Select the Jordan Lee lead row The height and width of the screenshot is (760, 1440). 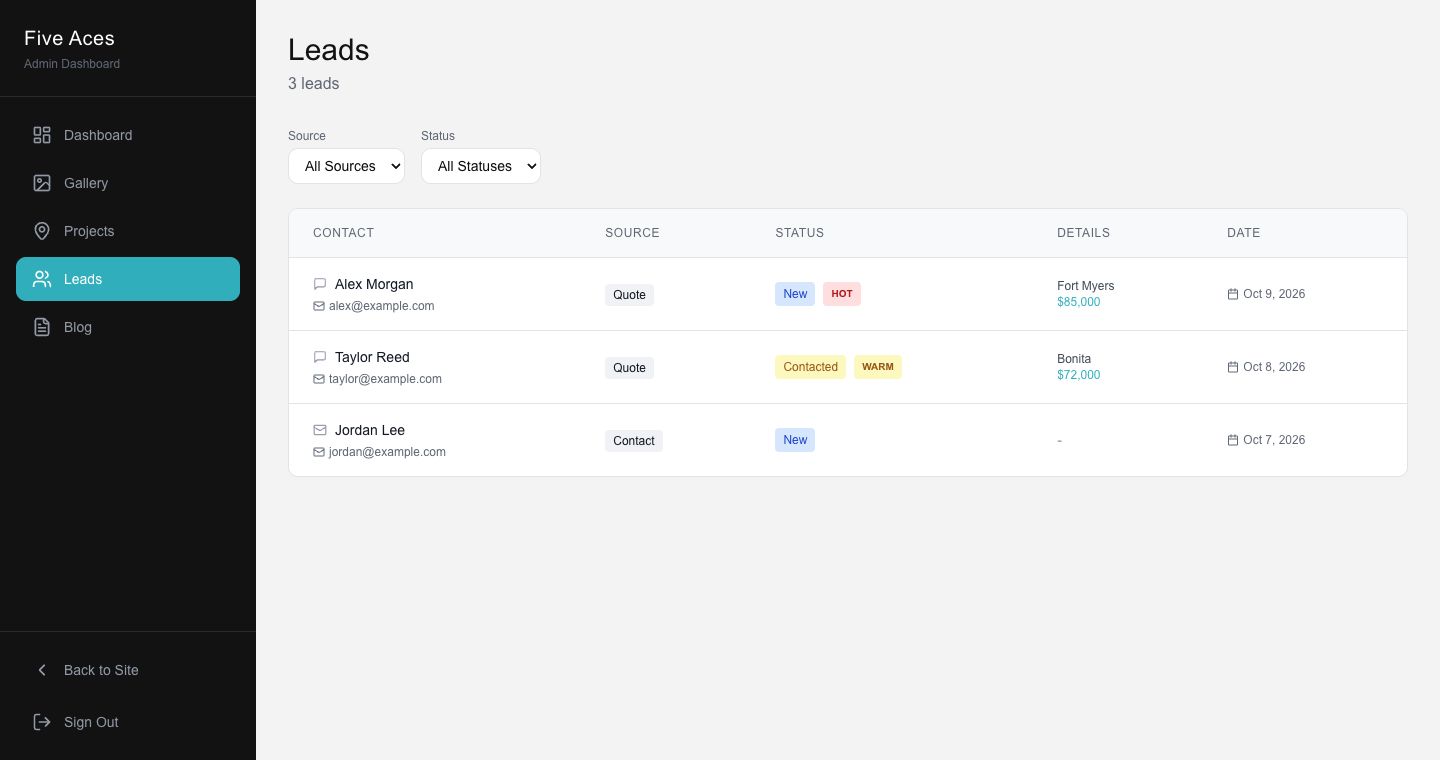848,440
